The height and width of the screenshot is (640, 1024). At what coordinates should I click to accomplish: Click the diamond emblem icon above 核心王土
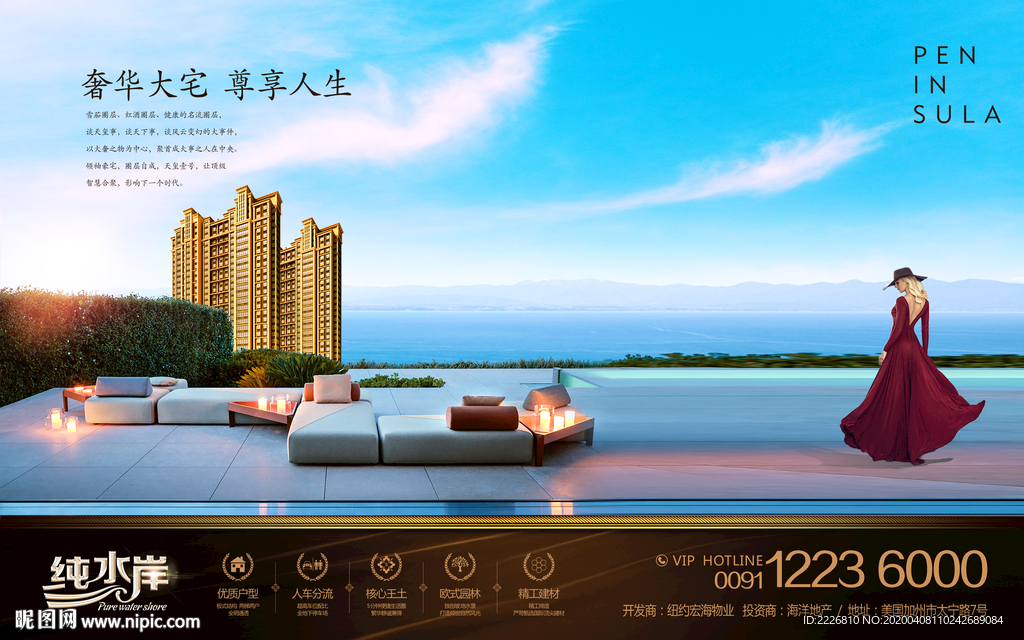pos(386,566)
